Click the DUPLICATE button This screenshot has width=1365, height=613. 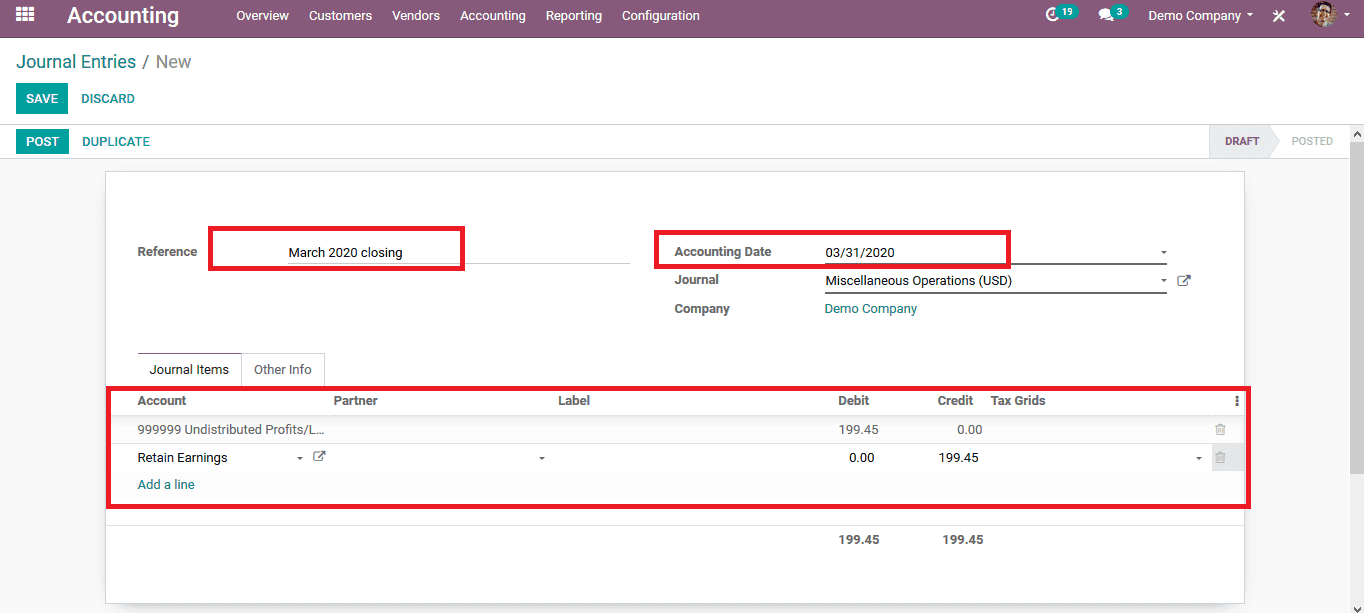116,141
